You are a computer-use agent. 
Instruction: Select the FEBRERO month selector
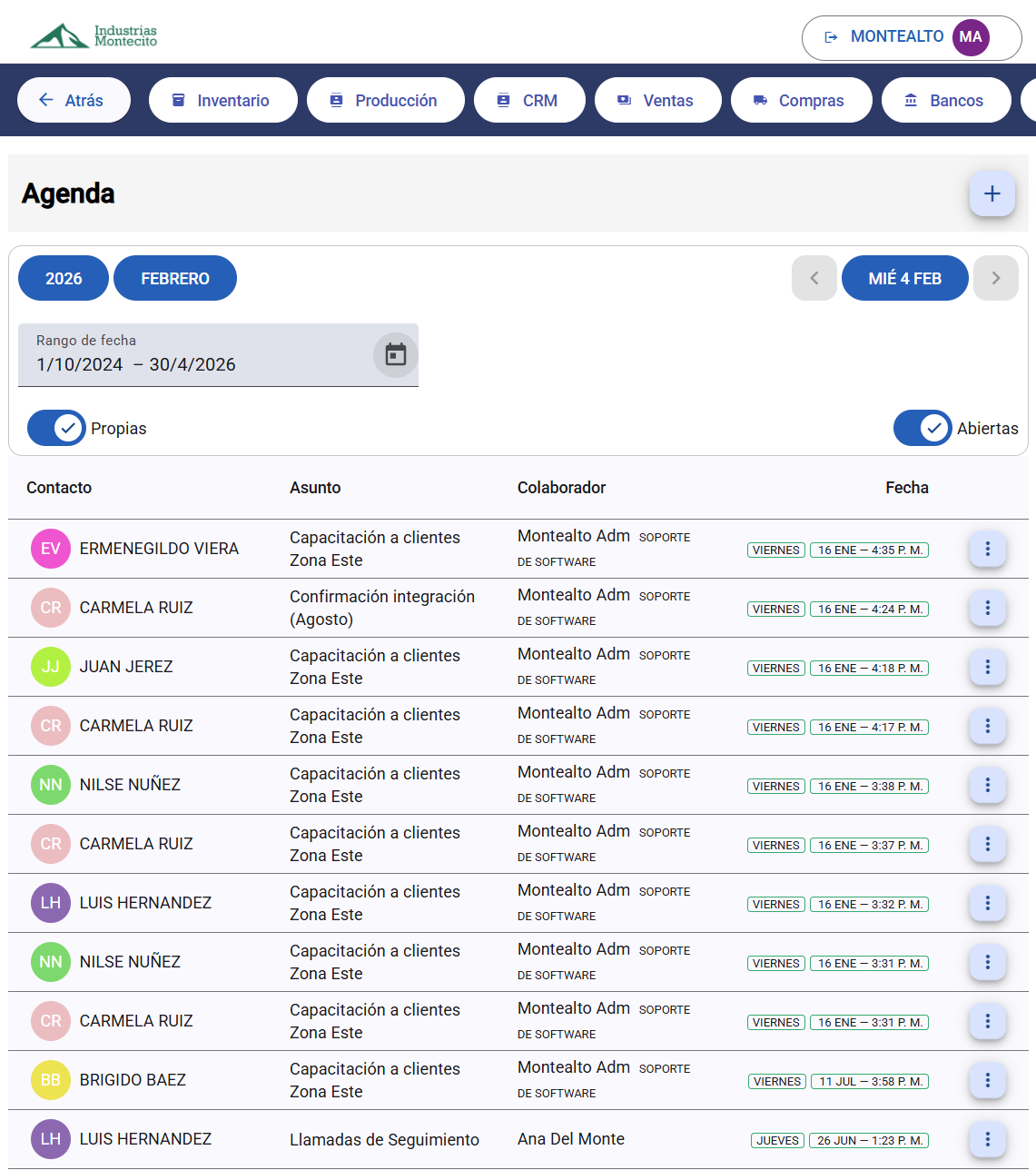click(x=174, y=278)
